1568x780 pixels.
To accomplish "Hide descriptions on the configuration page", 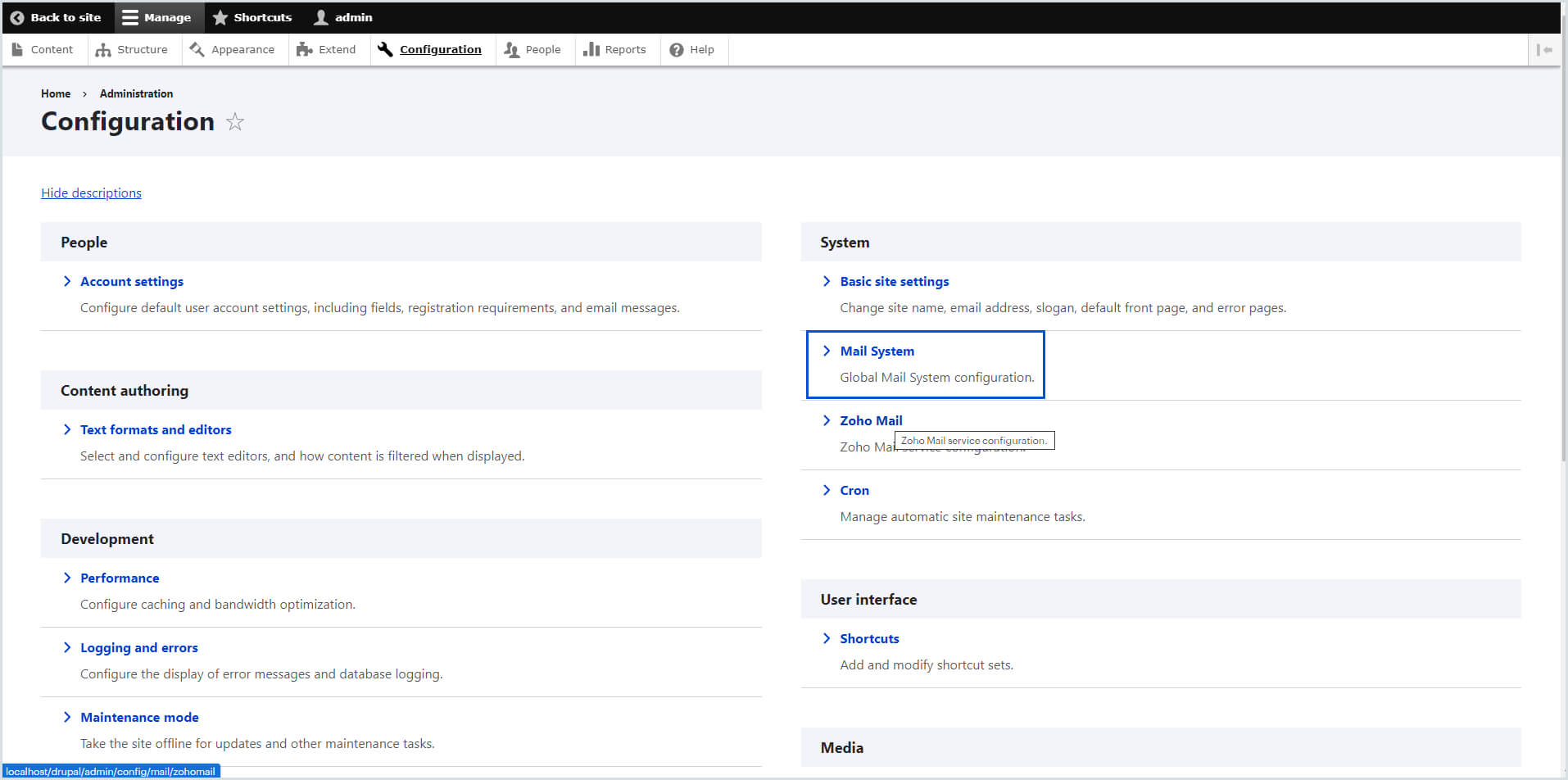I will pyautogui.click(x=91, y=193).
